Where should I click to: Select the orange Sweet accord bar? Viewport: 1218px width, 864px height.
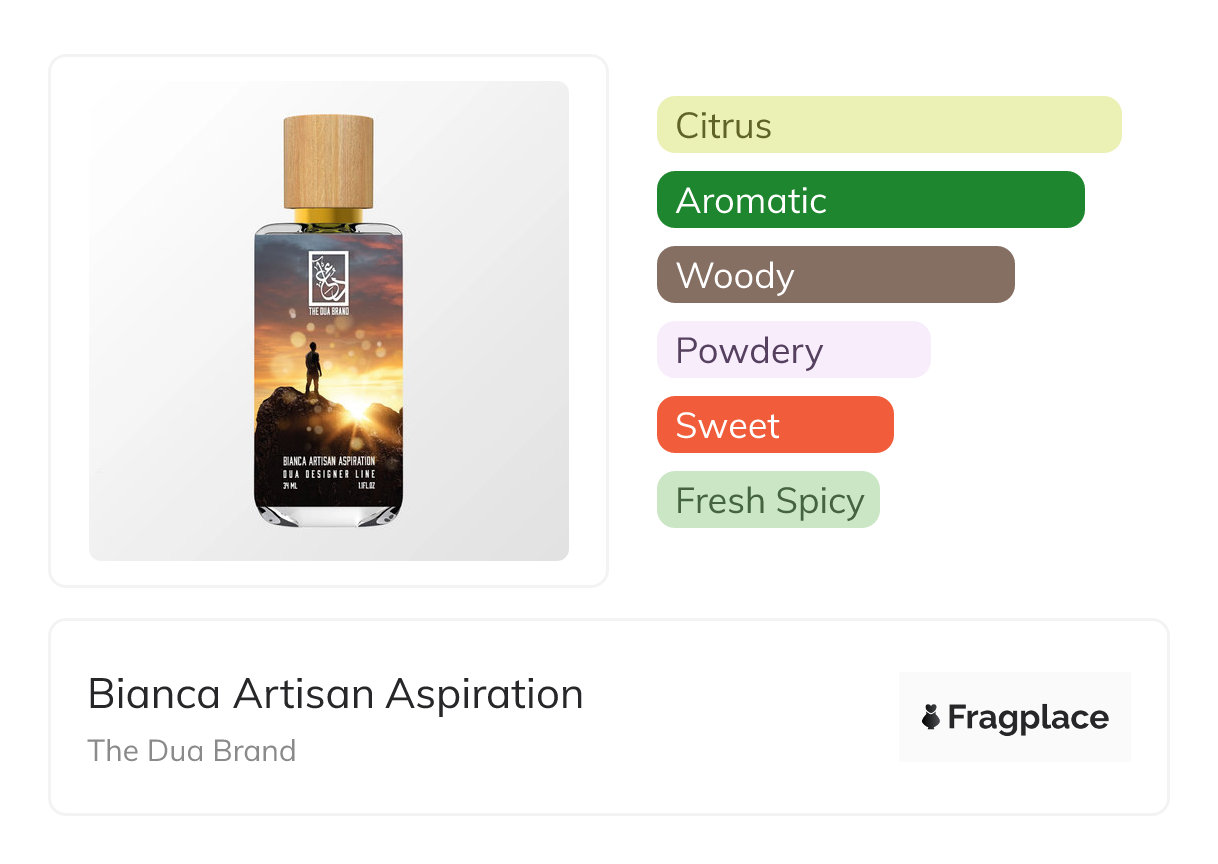pyautogui.click(x=774, y=425)
